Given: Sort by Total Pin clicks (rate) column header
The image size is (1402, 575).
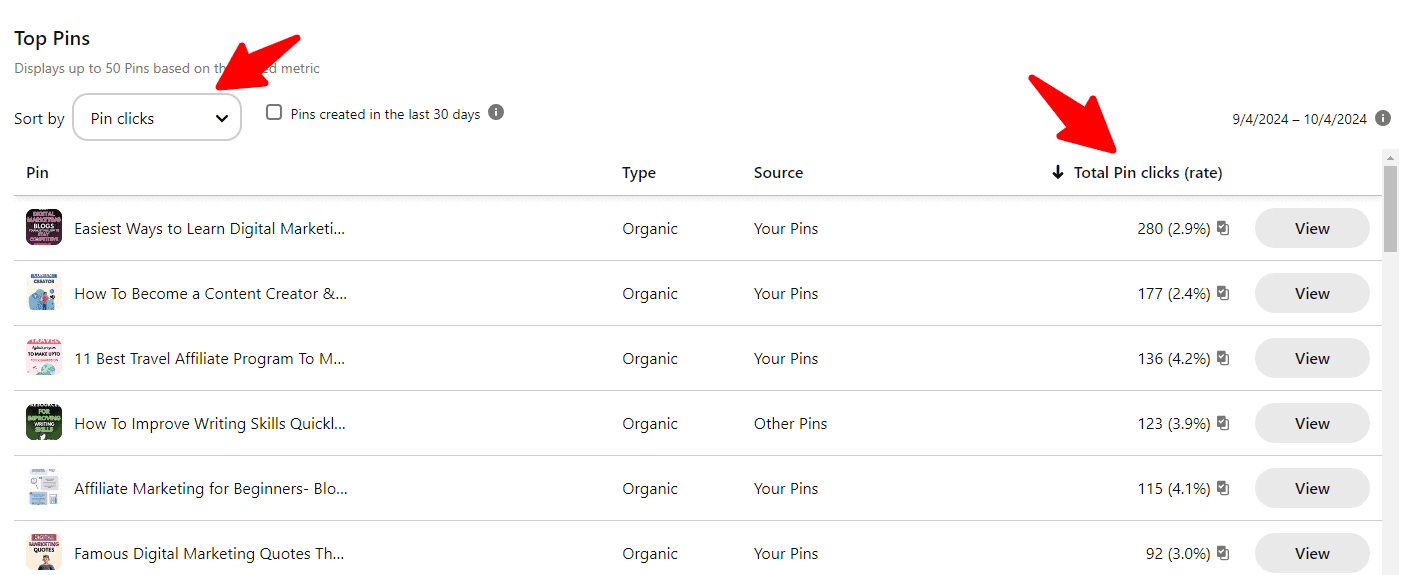Looking at the screenshot, I should [1148, 173].
